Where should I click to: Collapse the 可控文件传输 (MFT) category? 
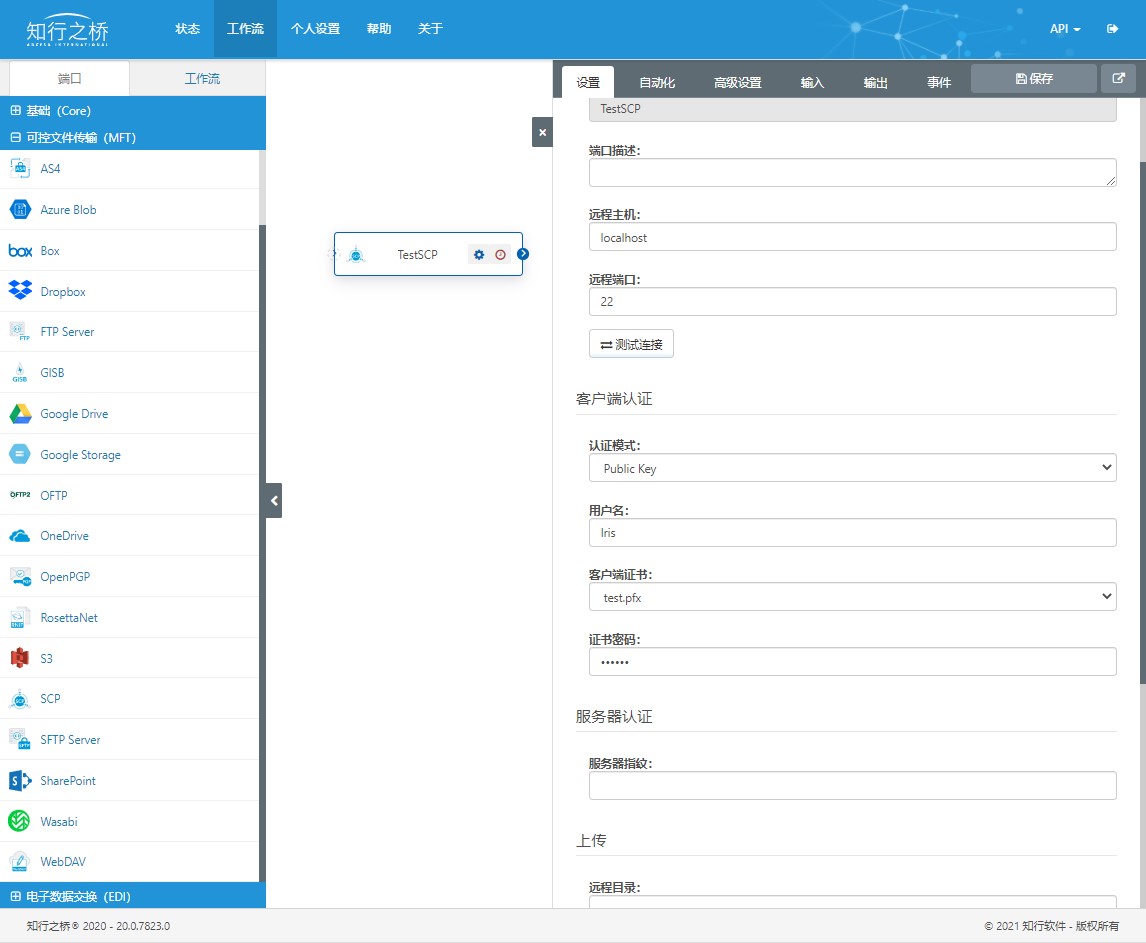133,137
